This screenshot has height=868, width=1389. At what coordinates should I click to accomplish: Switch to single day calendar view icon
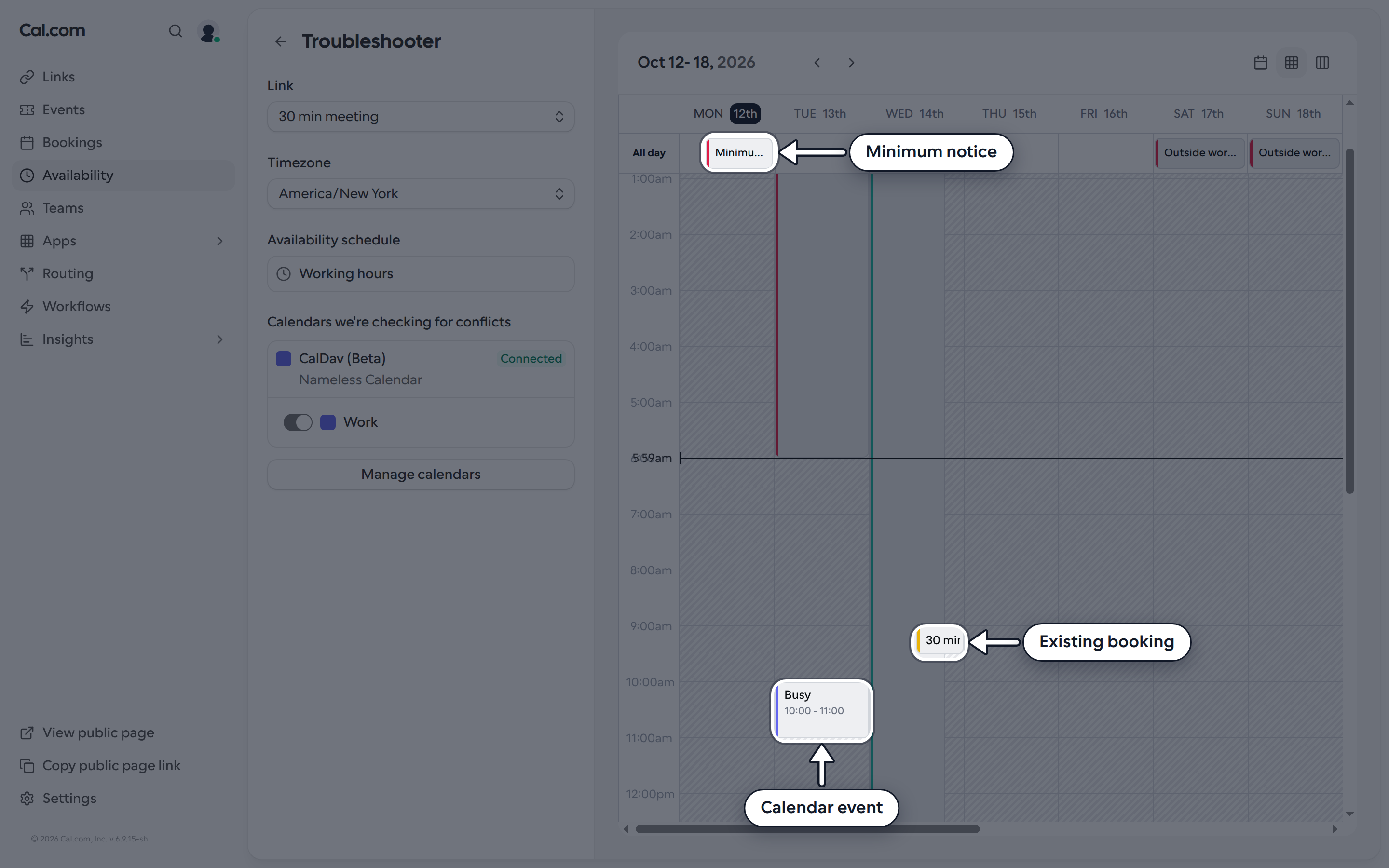(1260, 63)
